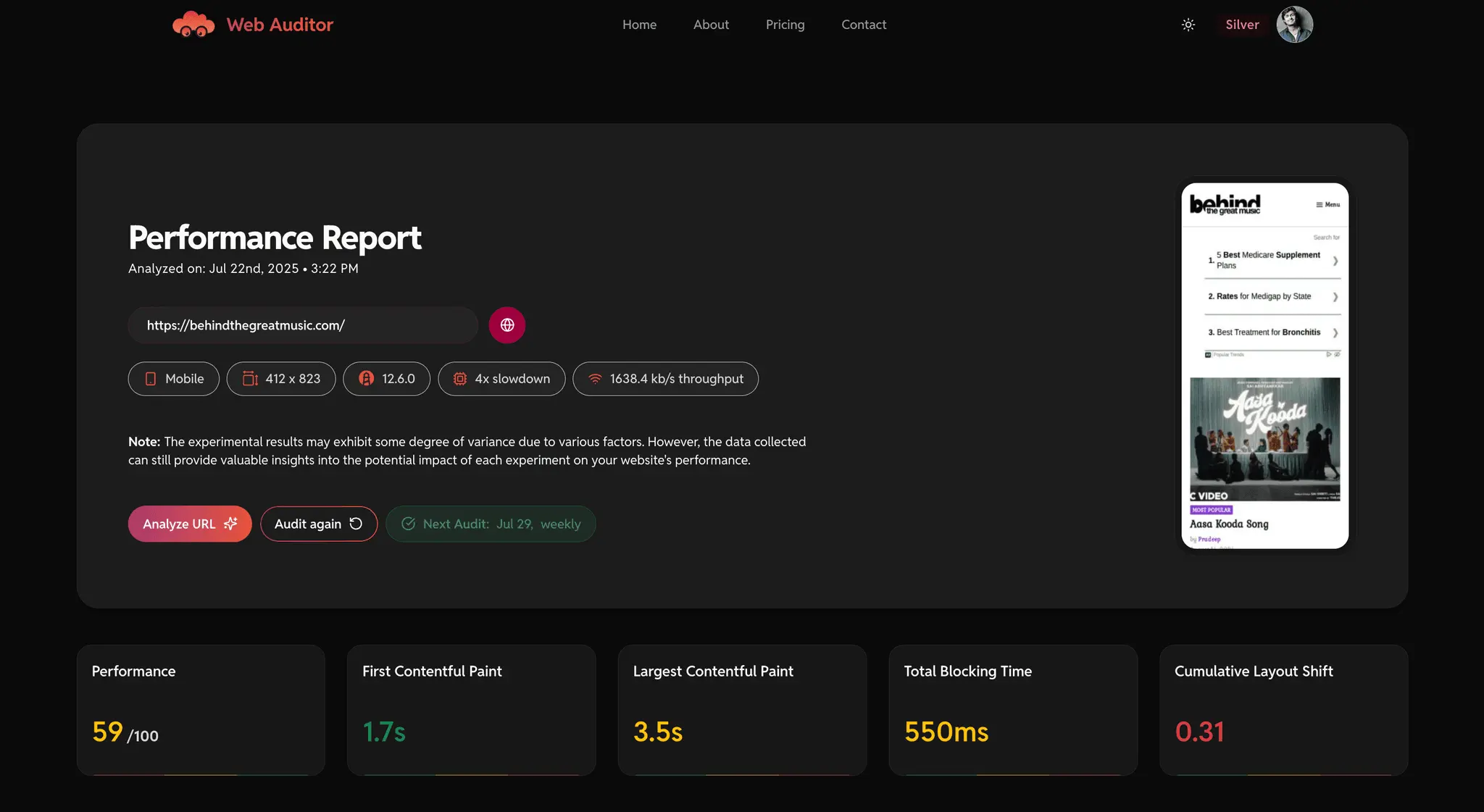Click the phone icon in Mobile chip

(151, 379)
